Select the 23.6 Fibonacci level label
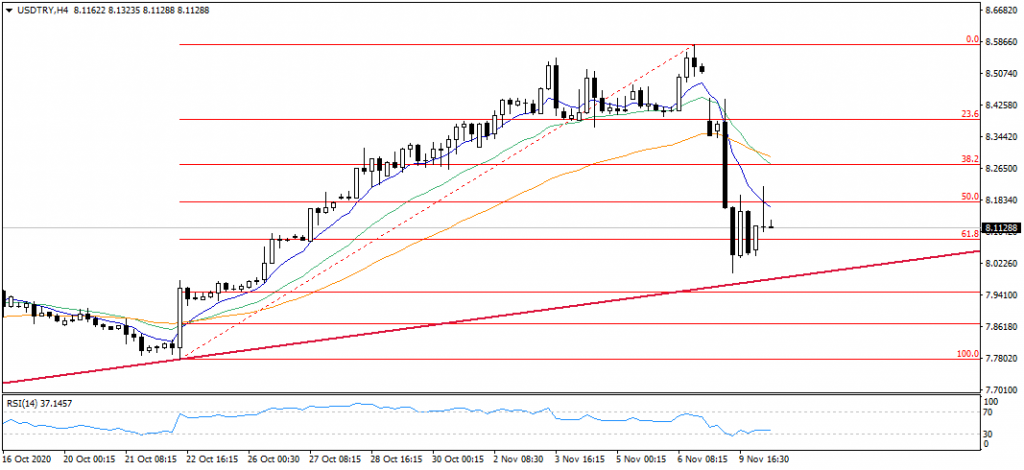The image size is (1024, 470). click(968, 114)
